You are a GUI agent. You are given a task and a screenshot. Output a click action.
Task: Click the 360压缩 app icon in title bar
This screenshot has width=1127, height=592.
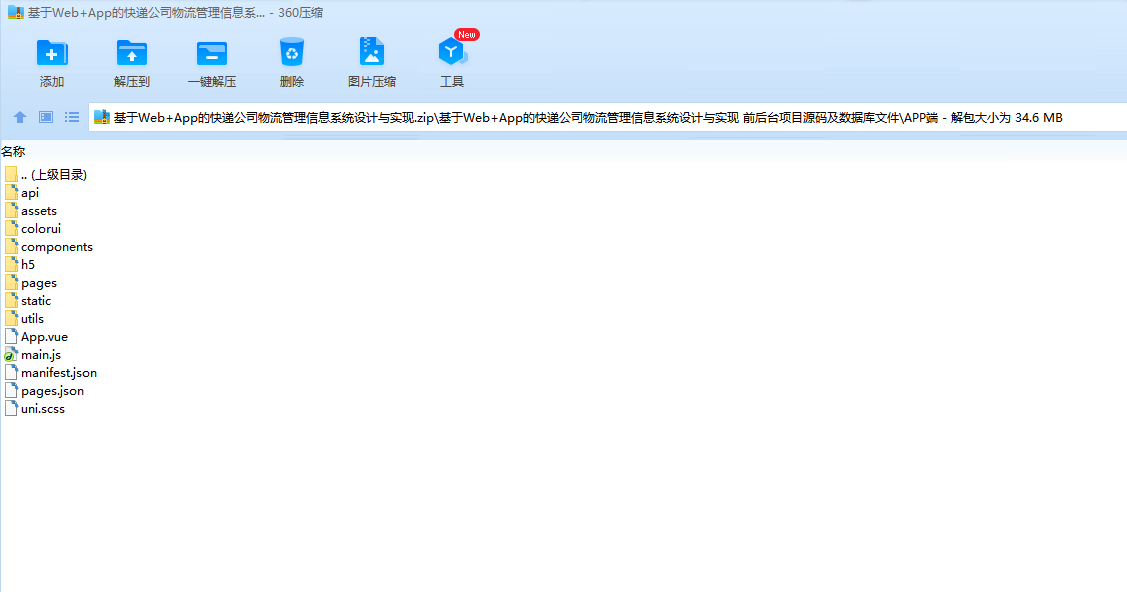tap(16, 12)
